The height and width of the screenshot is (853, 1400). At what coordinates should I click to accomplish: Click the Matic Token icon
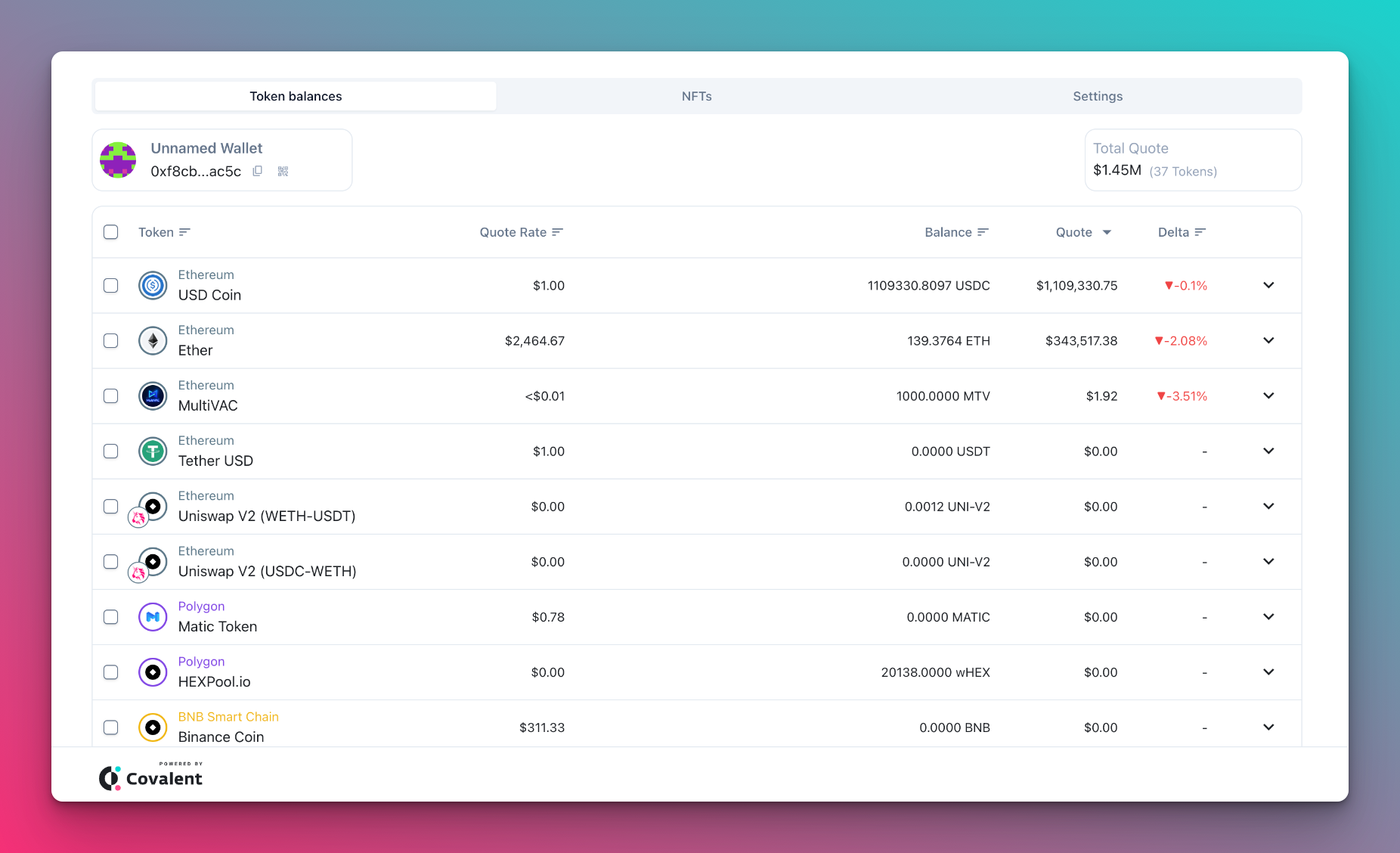pos(153,616)
